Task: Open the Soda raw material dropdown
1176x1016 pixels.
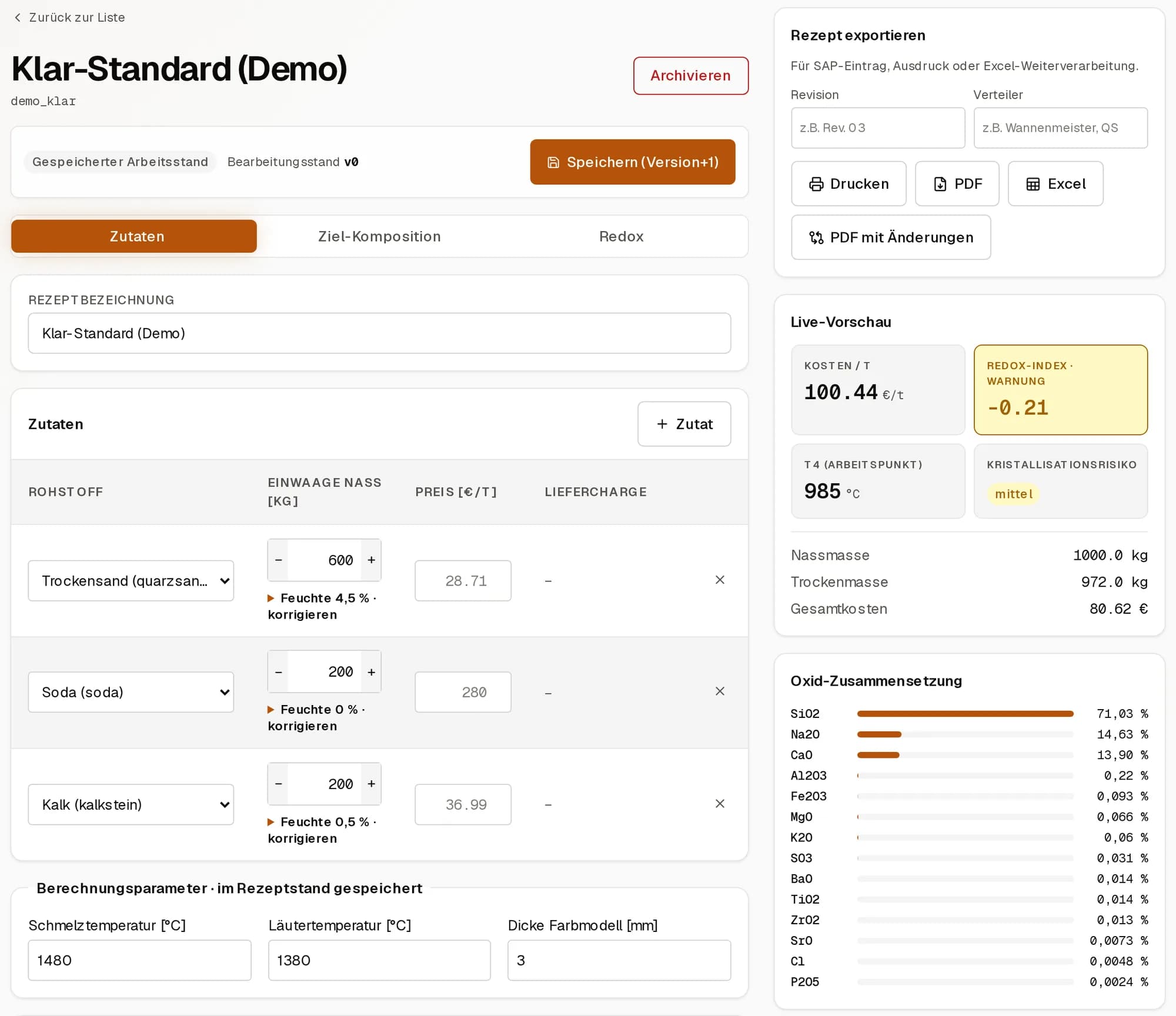Action: tap(131, 692)
